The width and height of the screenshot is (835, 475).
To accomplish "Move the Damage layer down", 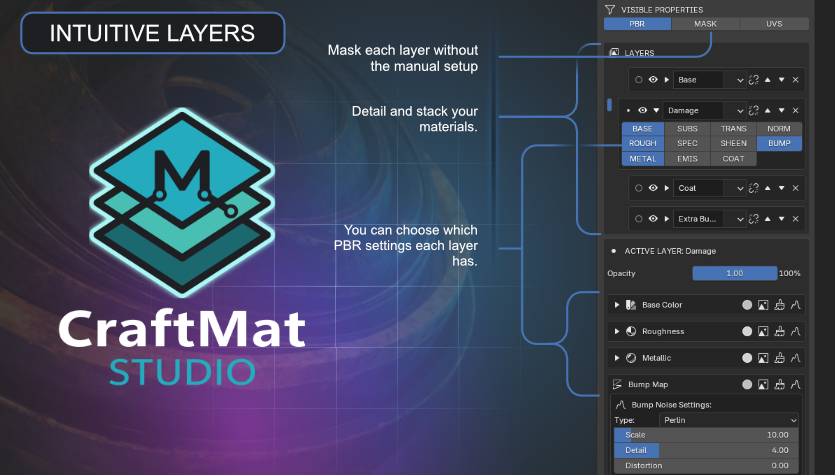I will 781,110.
